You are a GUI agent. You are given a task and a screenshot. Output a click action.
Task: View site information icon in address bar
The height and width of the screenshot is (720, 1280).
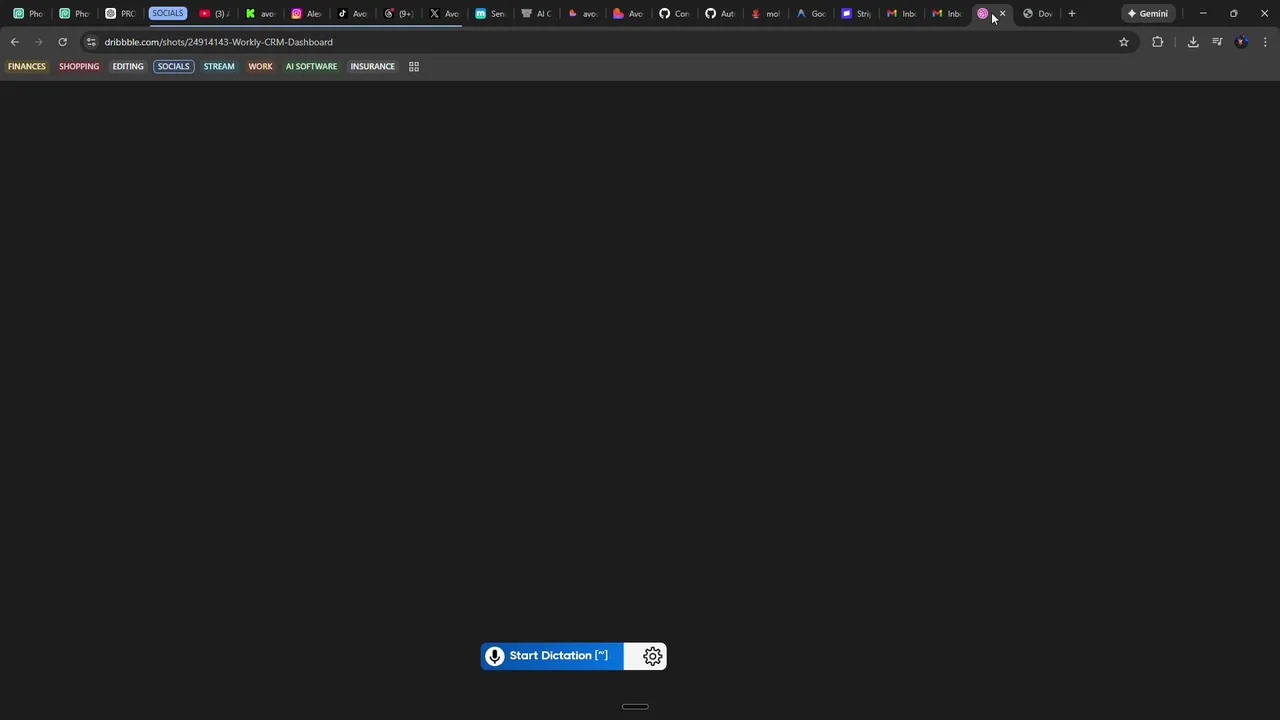click(91, 42)
